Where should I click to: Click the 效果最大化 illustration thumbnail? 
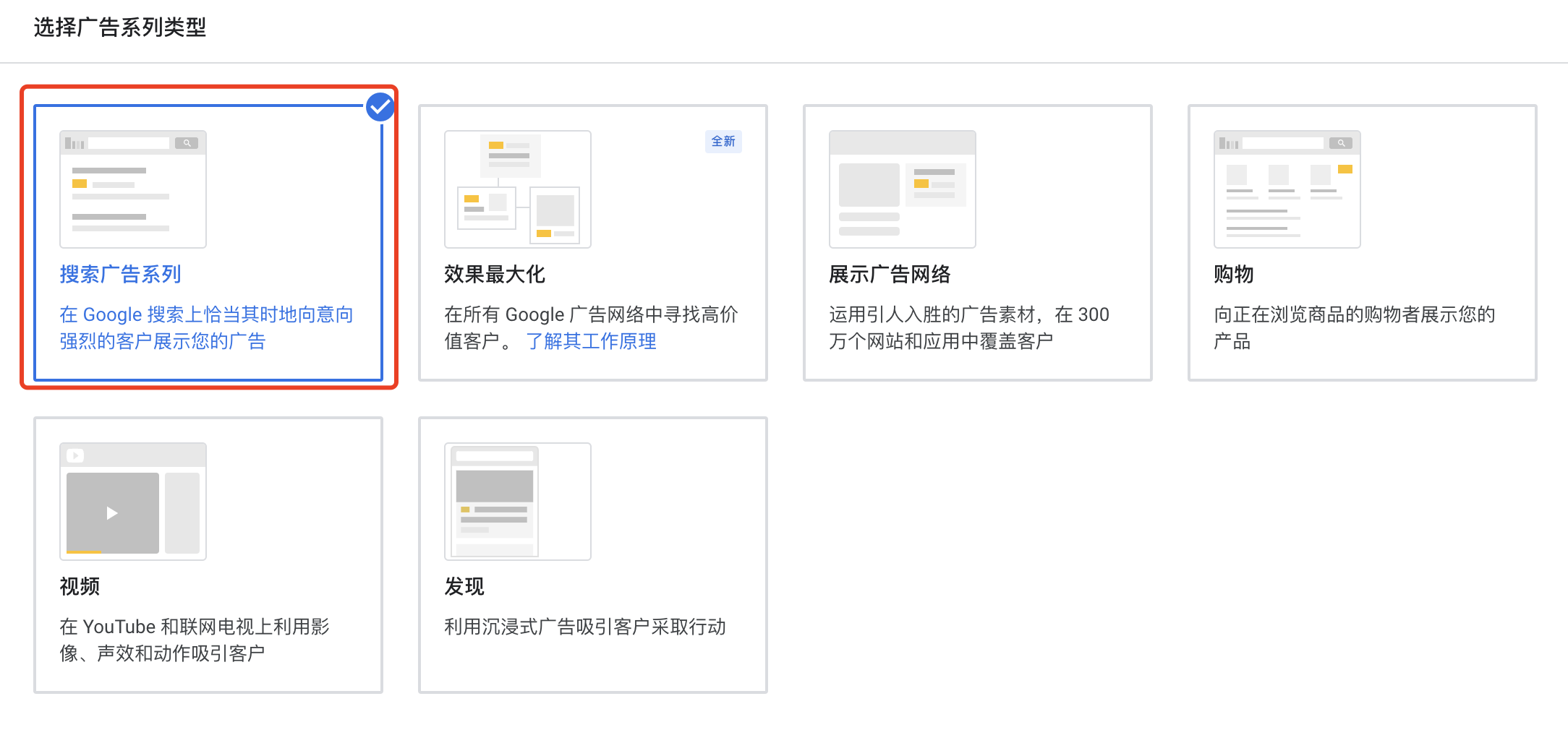pos(518,189)
